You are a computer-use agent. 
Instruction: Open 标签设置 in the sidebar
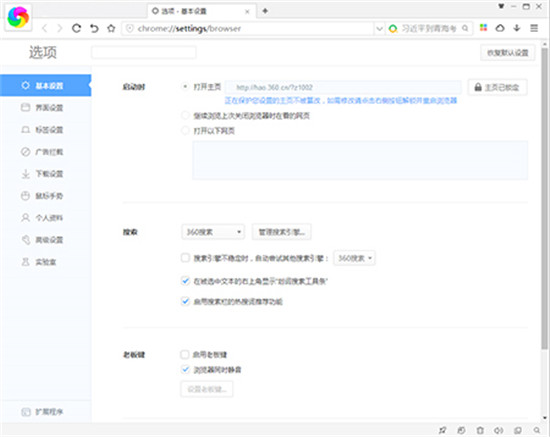(x=46, y=130)
